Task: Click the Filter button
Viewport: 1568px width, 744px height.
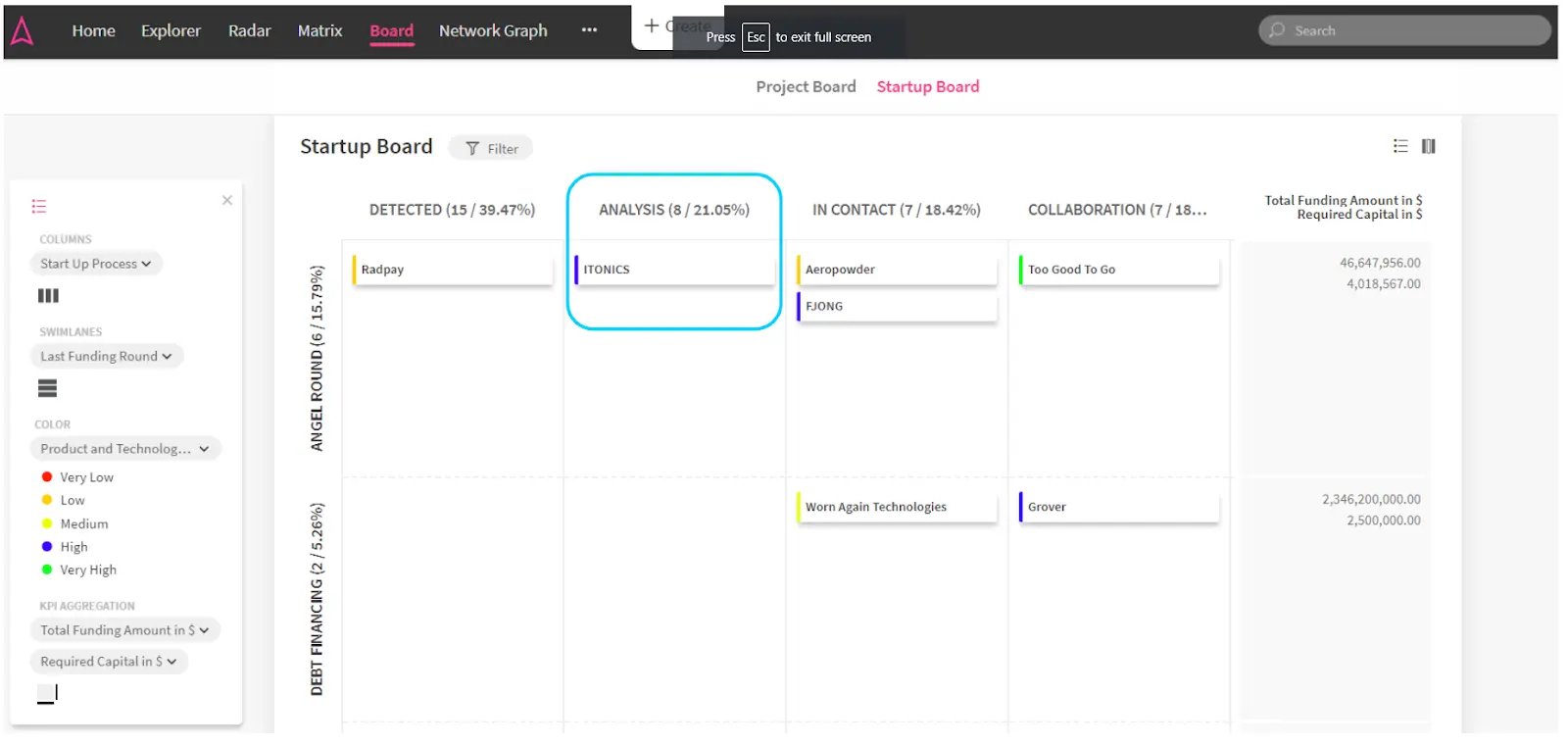Action: pos(491,148)
